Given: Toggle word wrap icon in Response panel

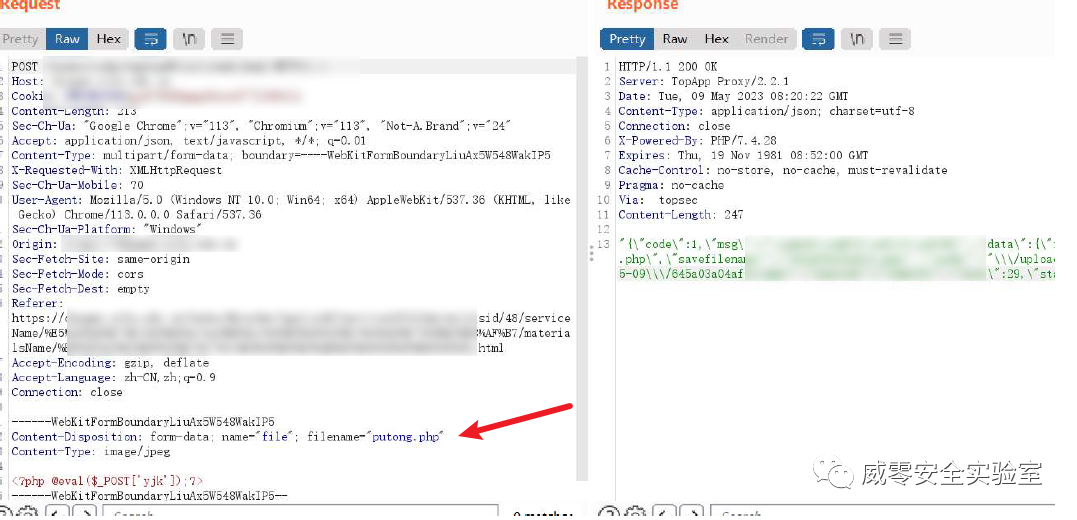Looking at the screenshot, I should click(818, 39).
